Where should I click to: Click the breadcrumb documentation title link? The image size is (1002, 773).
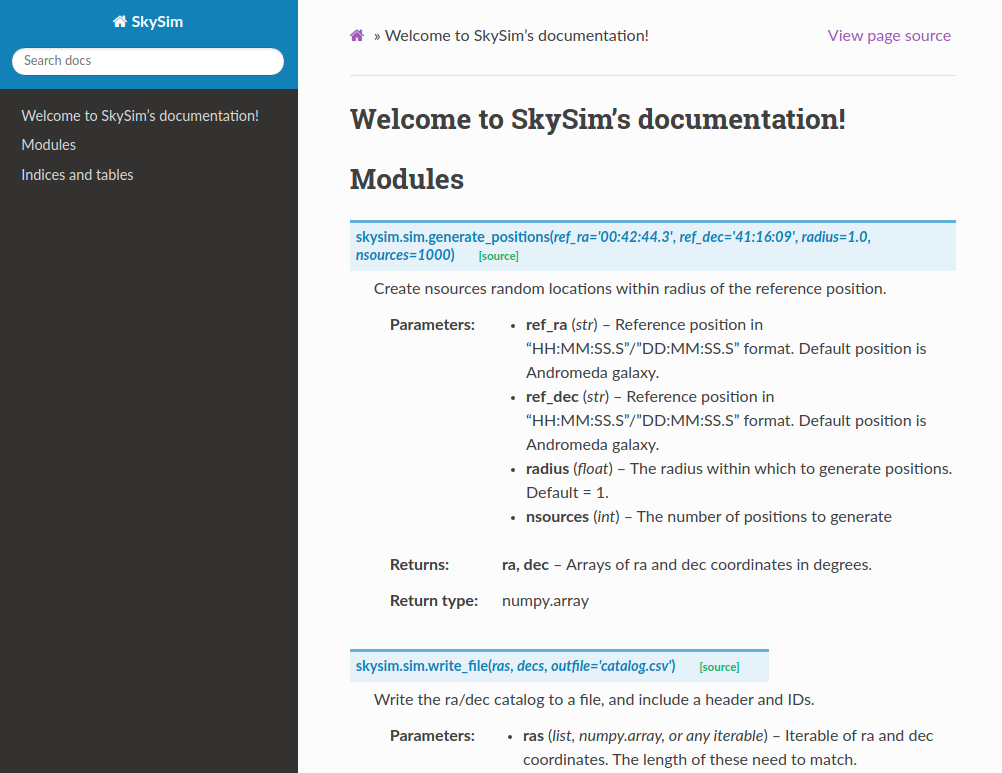516,35
